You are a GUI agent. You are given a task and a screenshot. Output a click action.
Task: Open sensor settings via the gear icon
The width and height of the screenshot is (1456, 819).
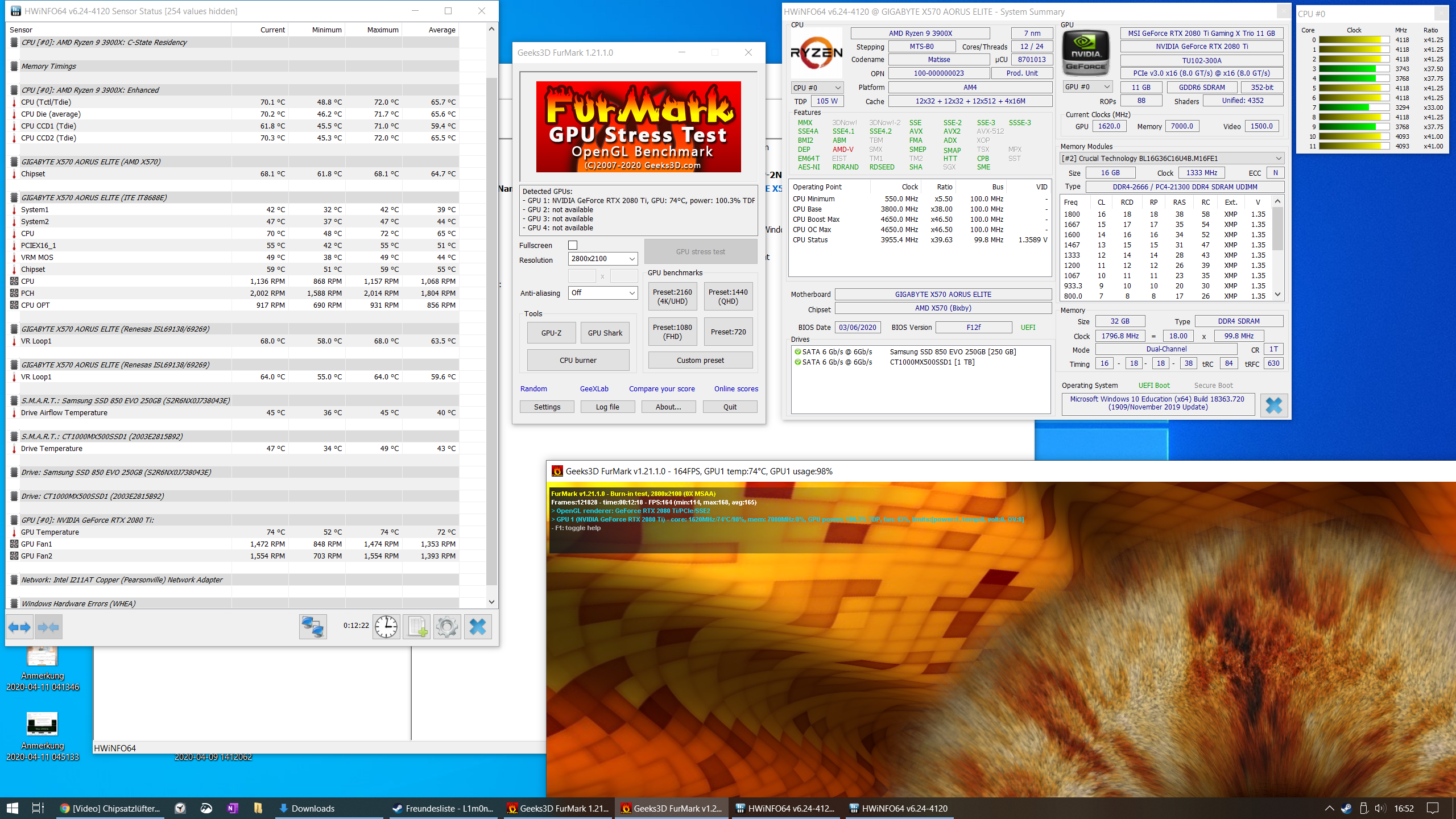point(447,627)
